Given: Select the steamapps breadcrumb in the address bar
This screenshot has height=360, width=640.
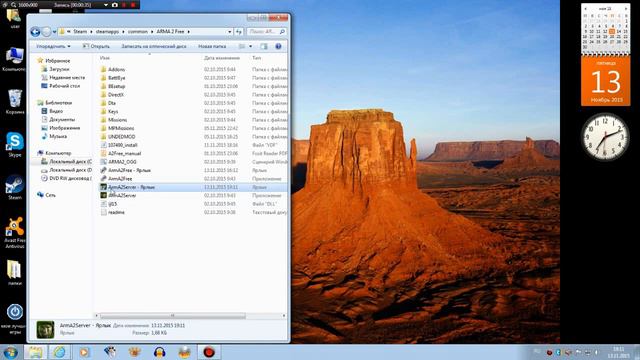Looking at the screenshot, I should click(107, 31).
